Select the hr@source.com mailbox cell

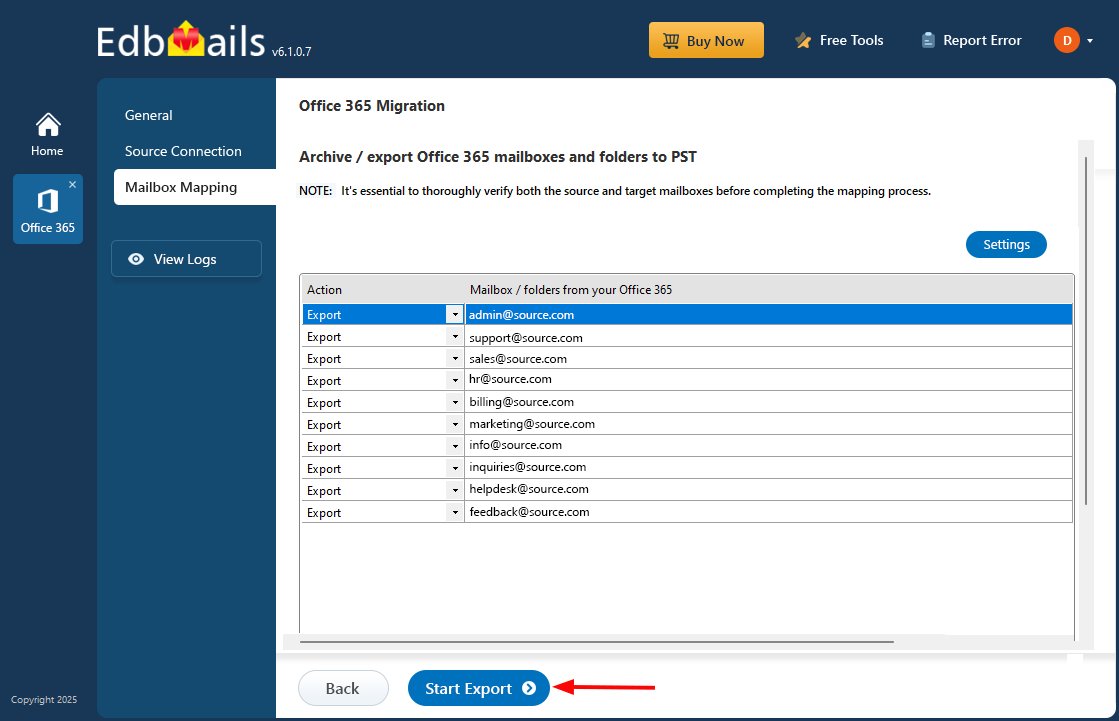coord(769,380)
